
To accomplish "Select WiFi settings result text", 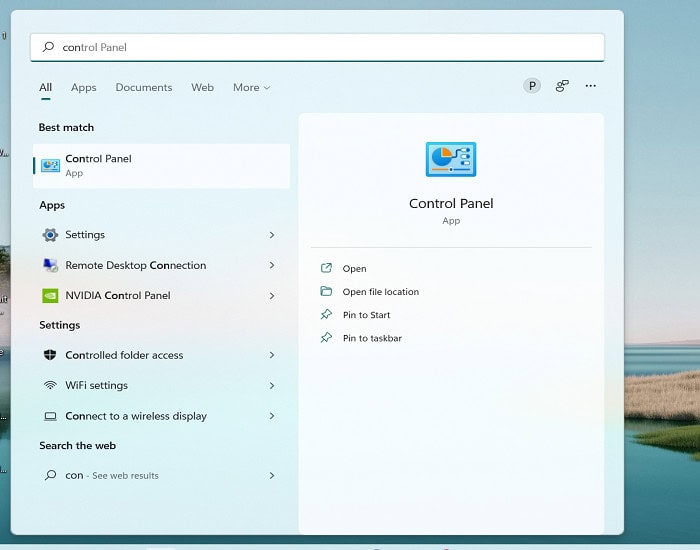I will pyautogui.click(x=96, y=385).
